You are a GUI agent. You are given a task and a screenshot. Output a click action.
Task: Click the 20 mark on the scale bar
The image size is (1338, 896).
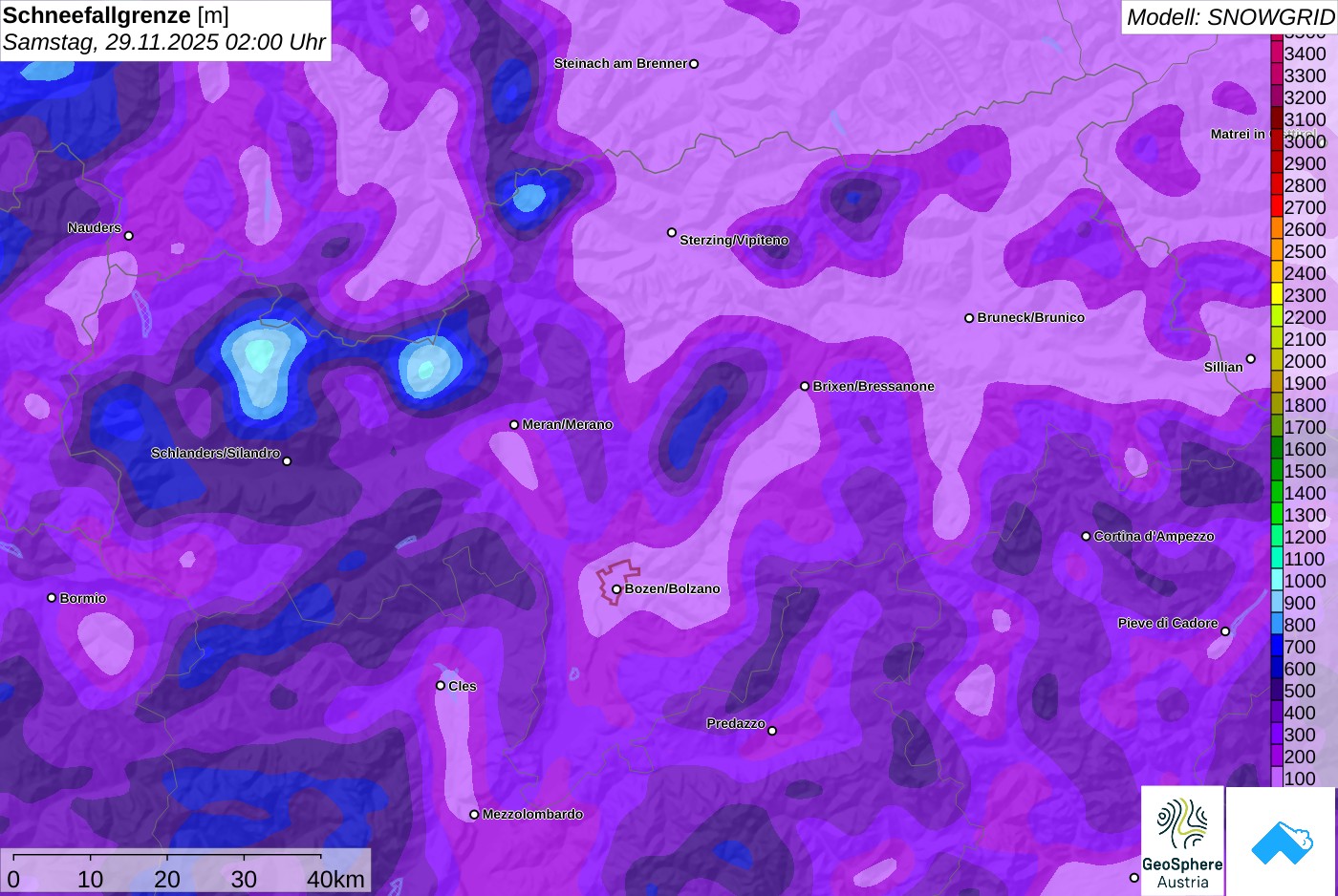coord(167,879)
